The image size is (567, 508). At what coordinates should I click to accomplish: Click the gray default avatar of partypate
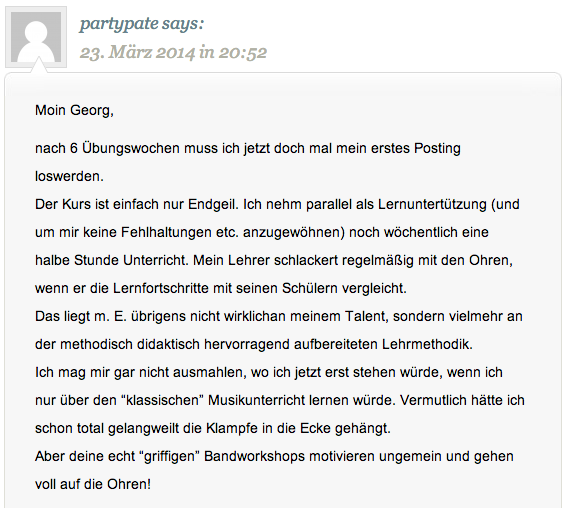coord(36,37)
